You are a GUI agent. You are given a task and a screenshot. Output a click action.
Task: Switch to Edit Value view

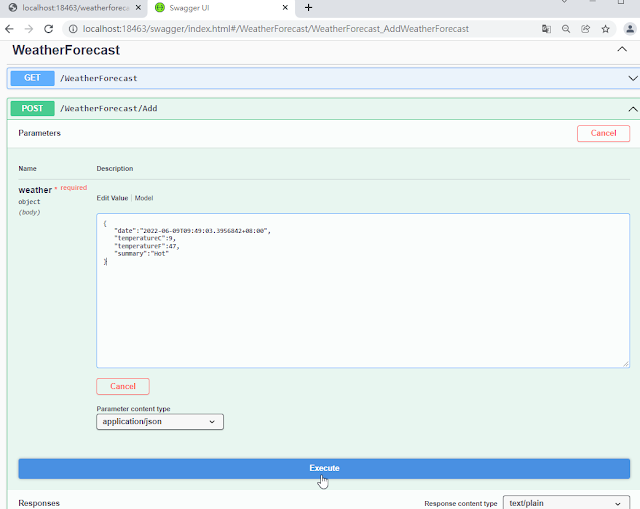[x=112, y=198]
